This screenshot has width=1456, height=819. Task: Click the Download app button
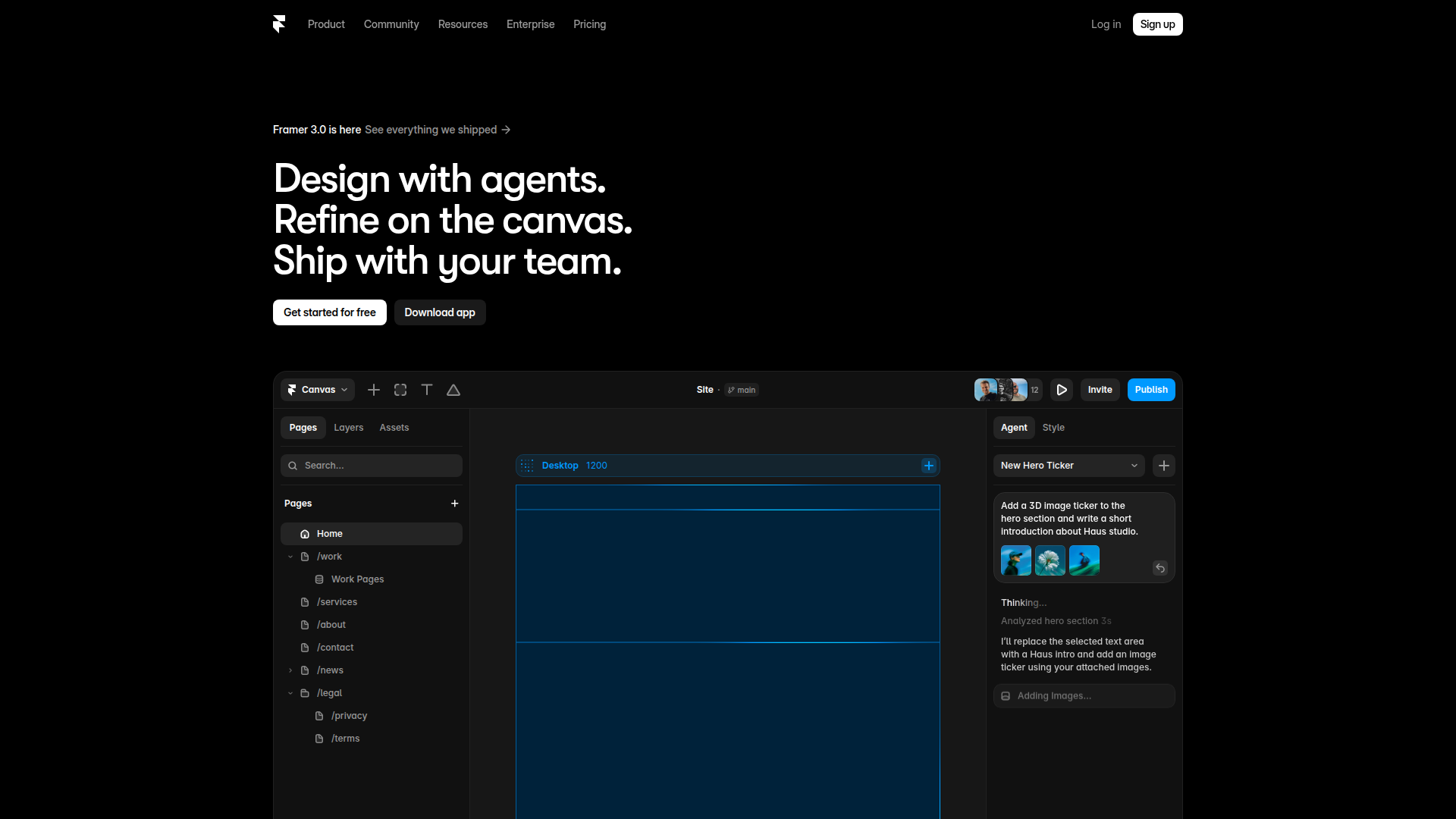[440, 312]
